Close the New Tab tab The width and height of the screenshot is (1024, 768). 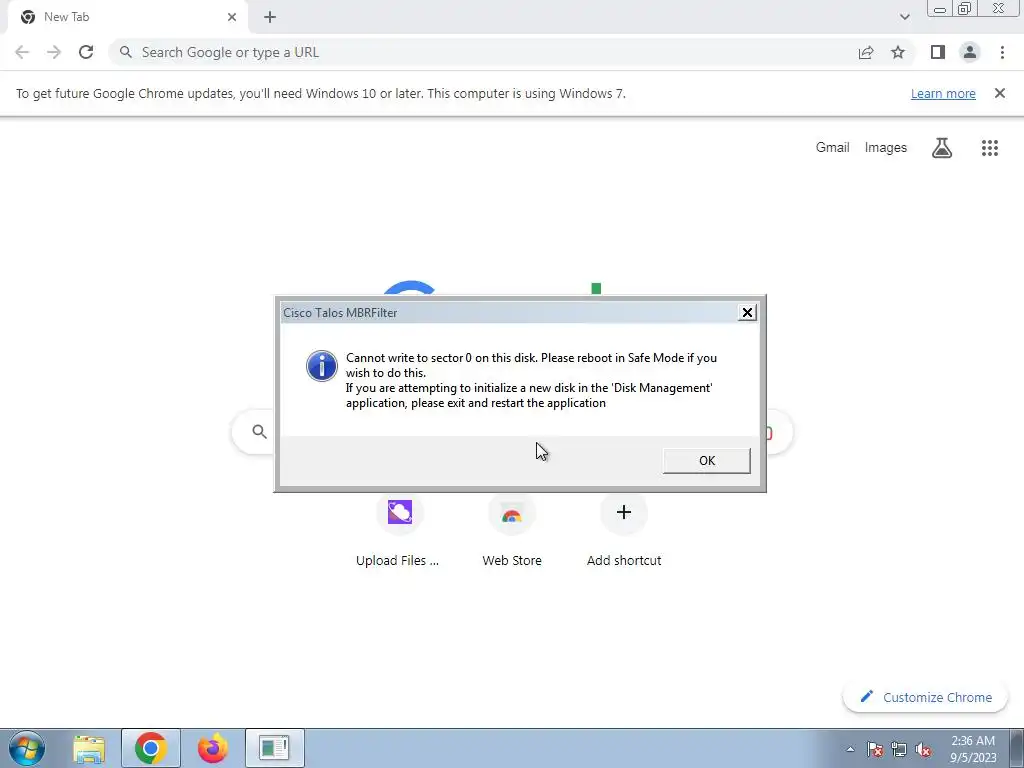[232, 17]
